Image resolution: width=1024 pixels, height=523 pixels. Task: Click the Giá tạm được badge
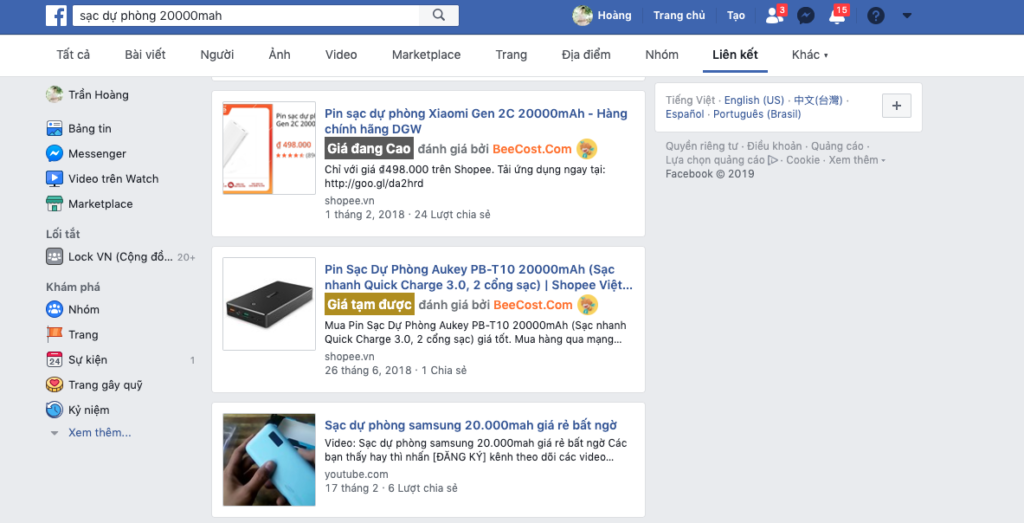[x=370, y=305]
